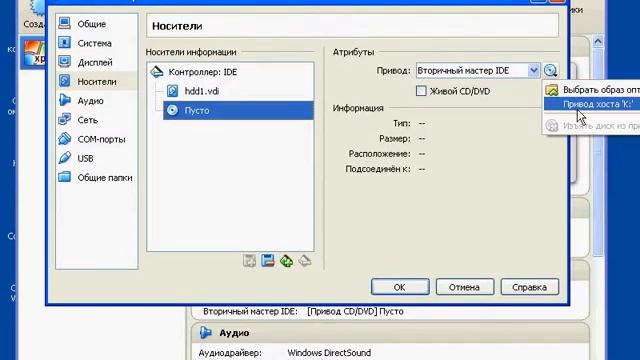Viewport: 640px width, 360px height.
Task: Click the optical disk chooser icon
Action: (550, 71)
